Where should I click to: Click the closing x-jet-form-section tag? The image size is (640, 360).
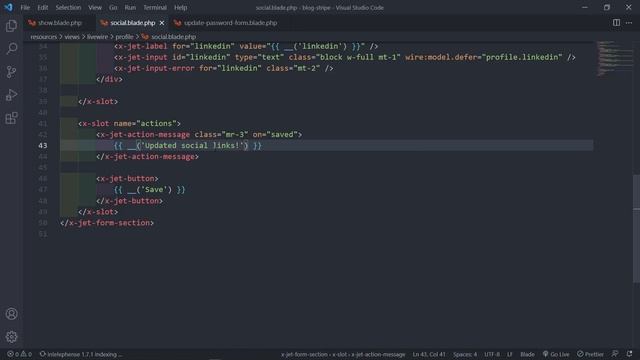tap(107, 222)
